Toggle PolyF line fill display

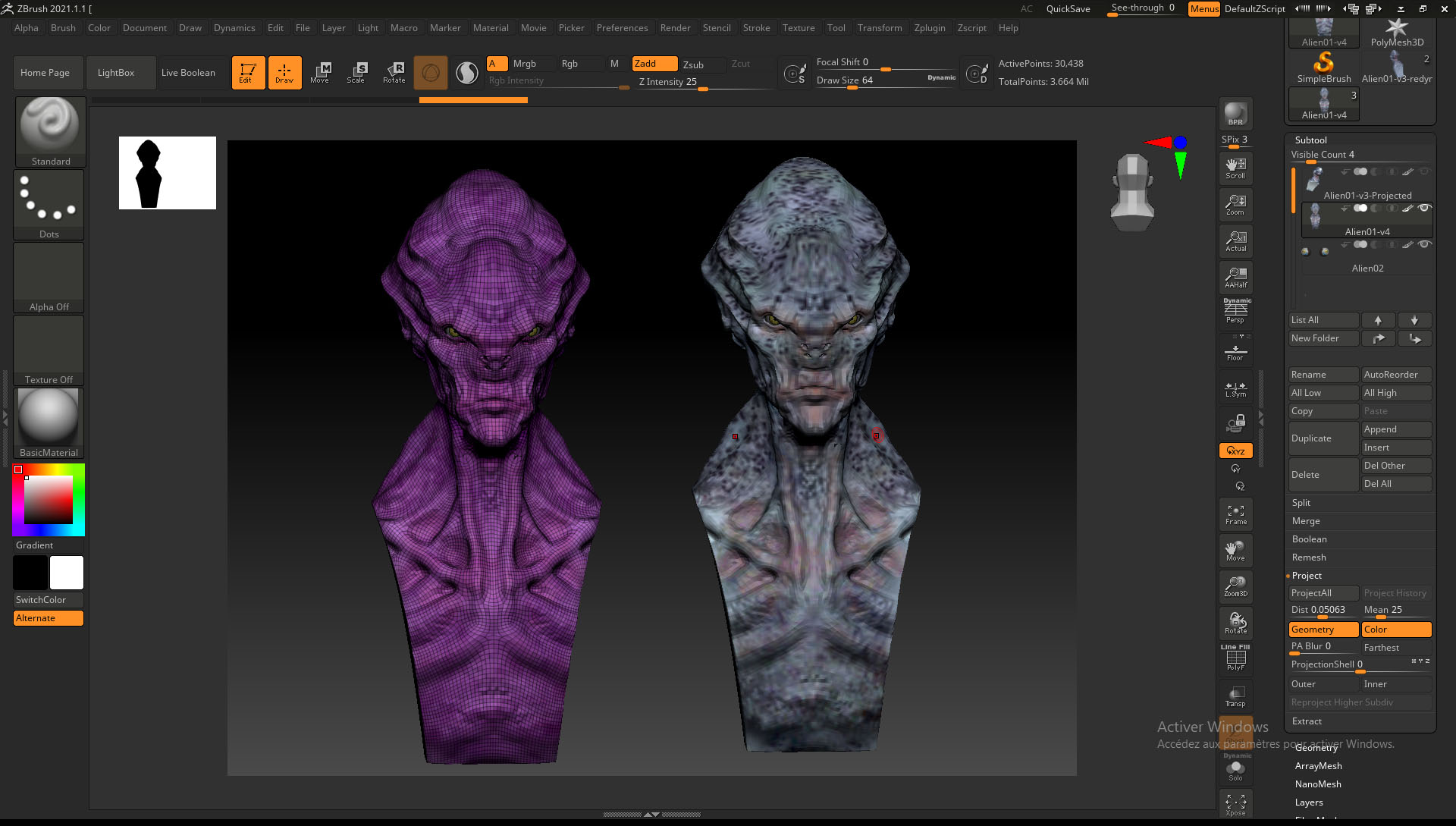coord(1235,658)
